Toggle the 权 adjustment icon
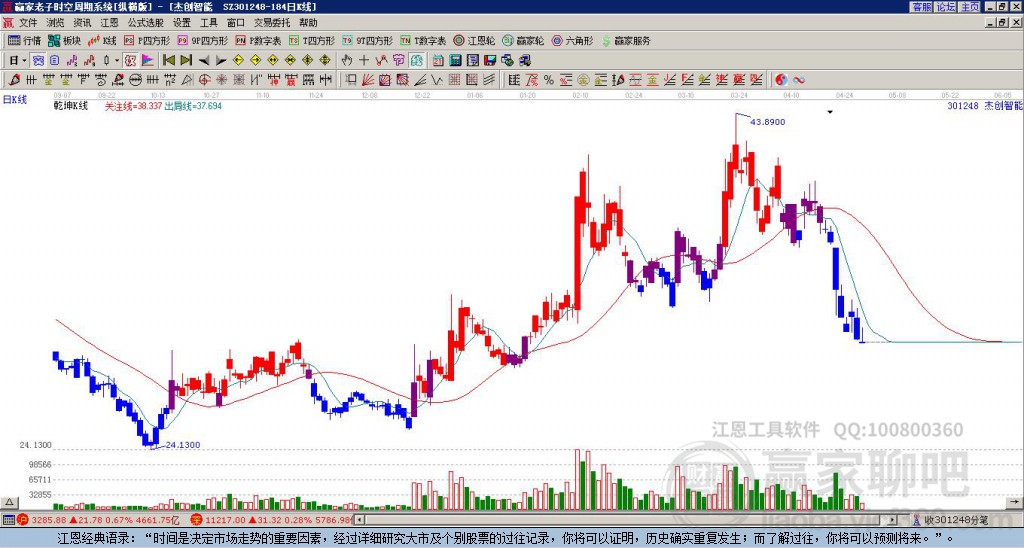The width and height of the screenshot is (1024, 548). pyautogui.click(x=130, y=61)
